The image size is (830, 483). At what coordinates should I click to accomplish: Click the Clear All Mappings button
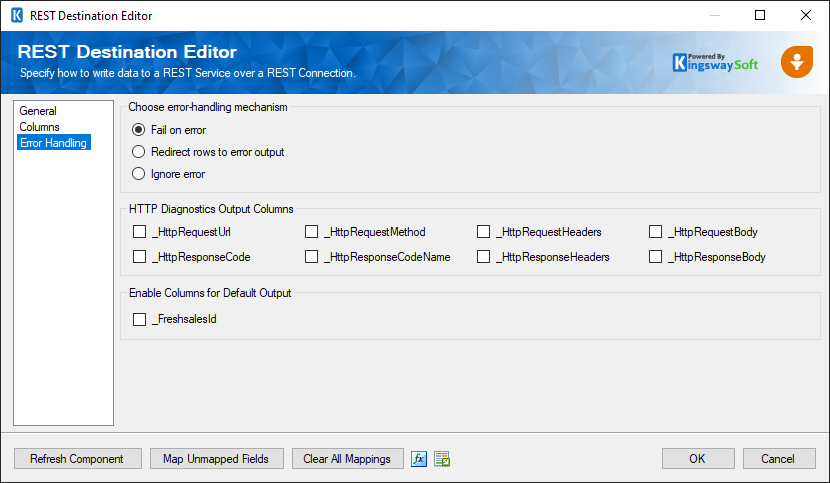[x=347, y=459]
